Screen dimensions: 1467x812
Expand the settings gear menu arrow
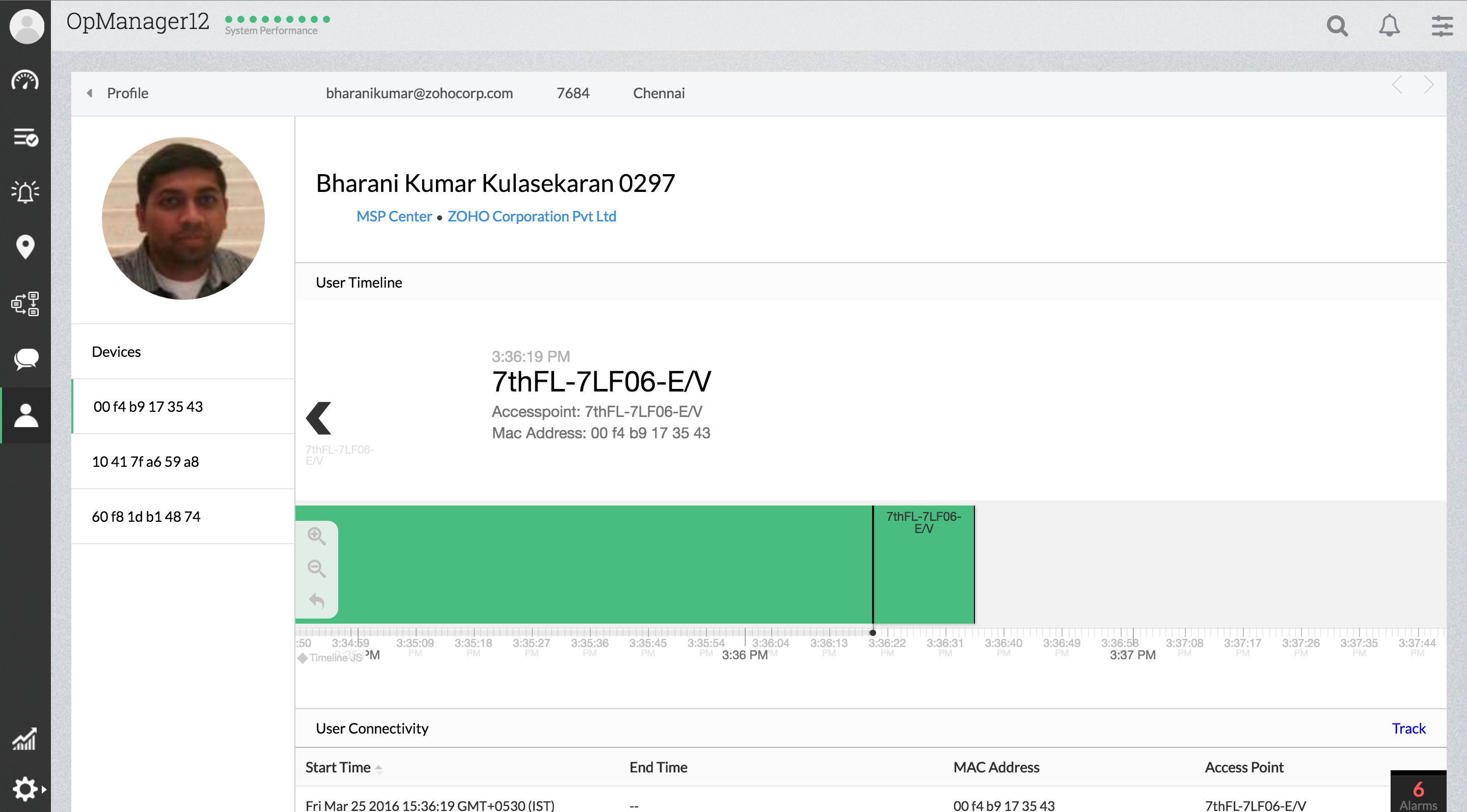tap(43, 789)
